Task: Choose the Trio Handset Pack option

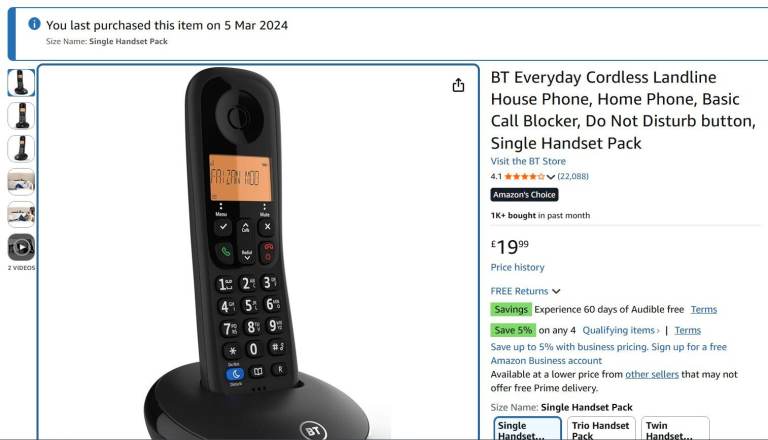Action: click(601, 429)
